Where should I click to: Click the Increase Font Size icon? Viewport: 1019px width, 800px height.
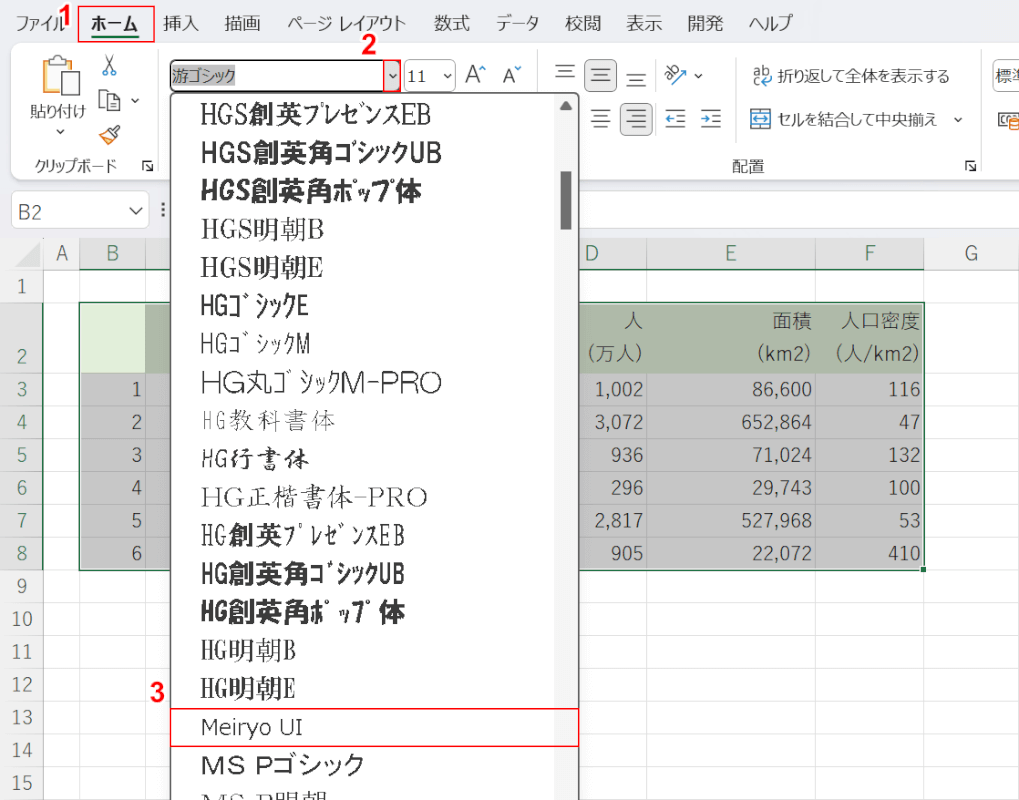(475, 73)
